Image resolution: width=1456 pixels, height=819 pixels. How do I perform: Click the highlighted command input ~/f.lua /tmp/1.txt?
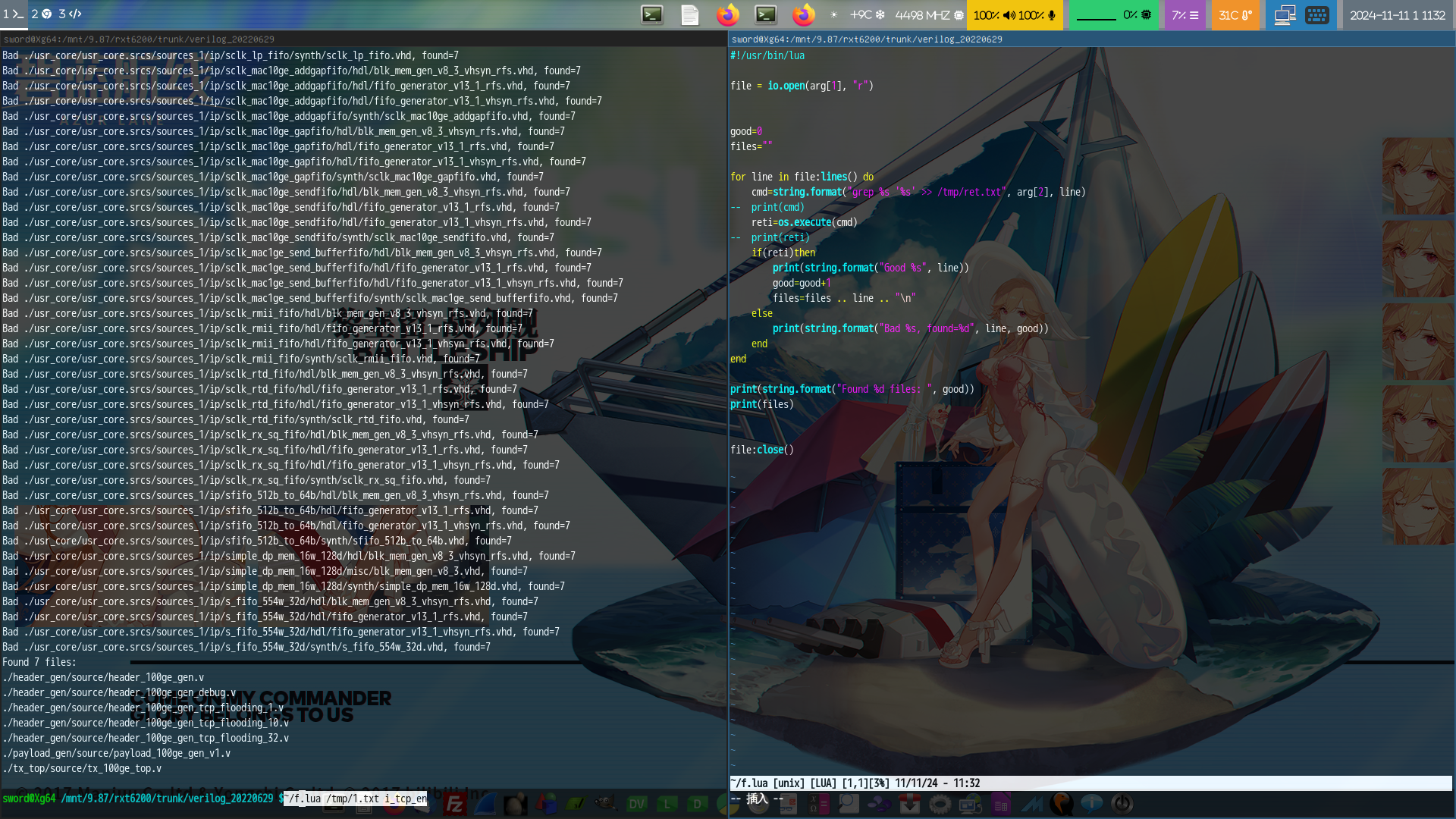pos(355,799)
